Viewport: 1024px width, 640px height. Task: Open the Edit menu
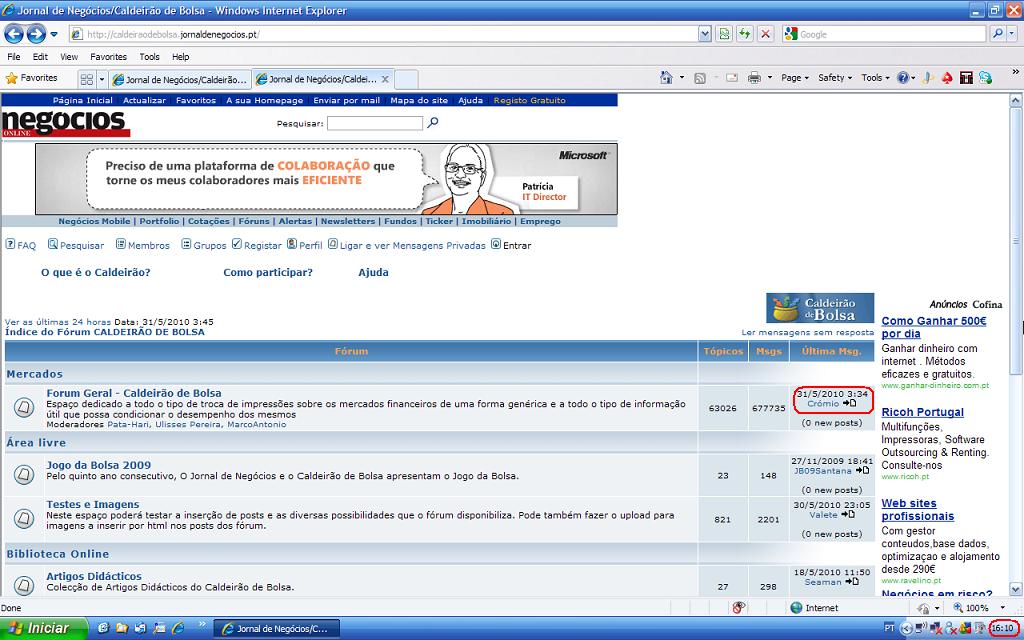tap(40, 57)
